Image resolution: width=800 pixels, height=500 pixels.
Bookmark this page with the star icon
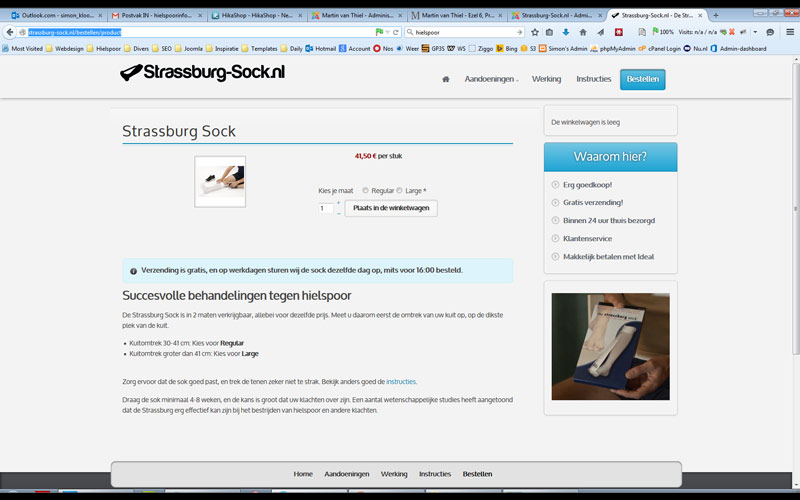tap(535, 32)
